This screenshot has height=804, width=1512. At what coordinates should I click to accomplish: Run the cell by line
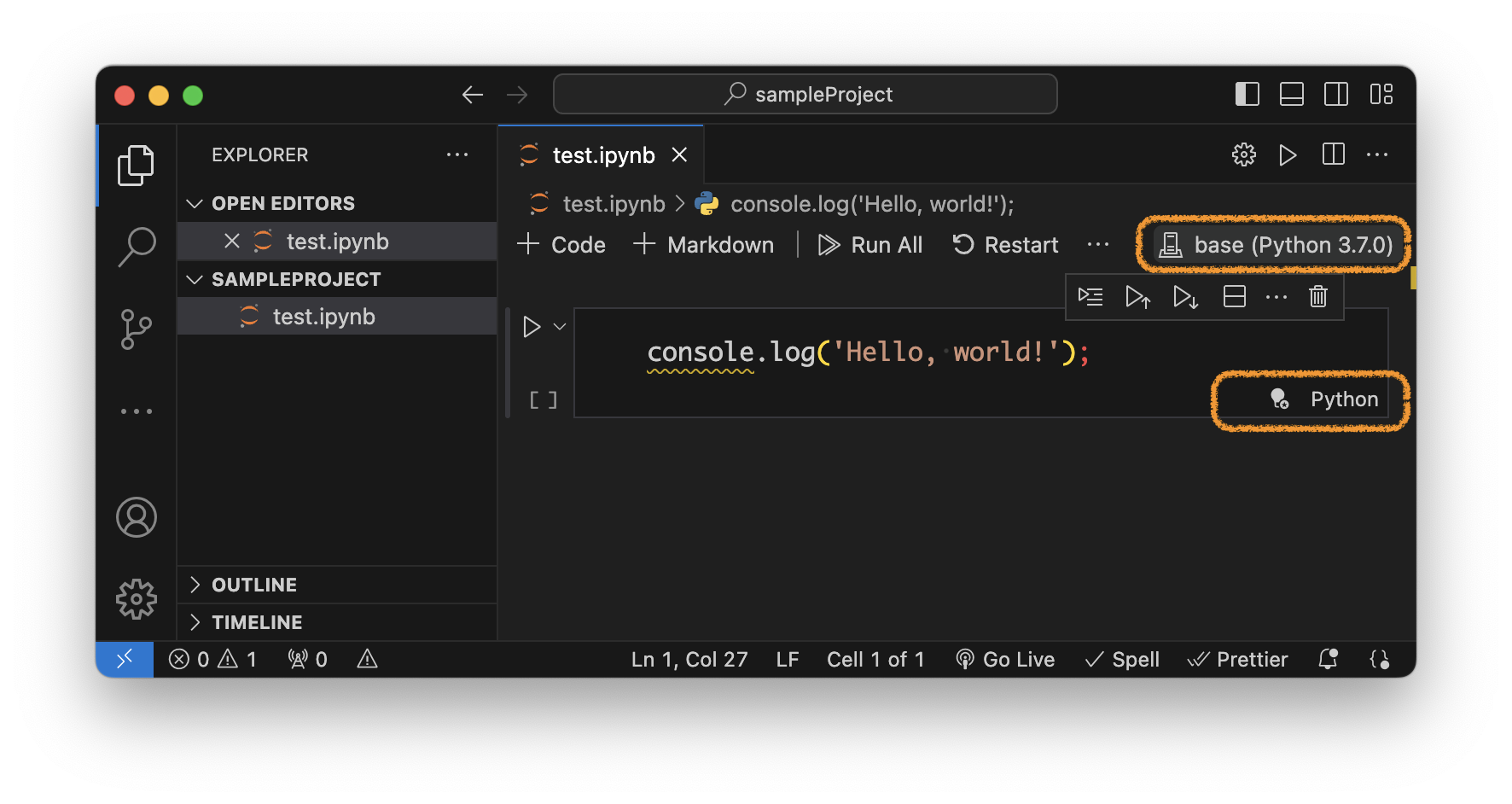point(1090,296)
